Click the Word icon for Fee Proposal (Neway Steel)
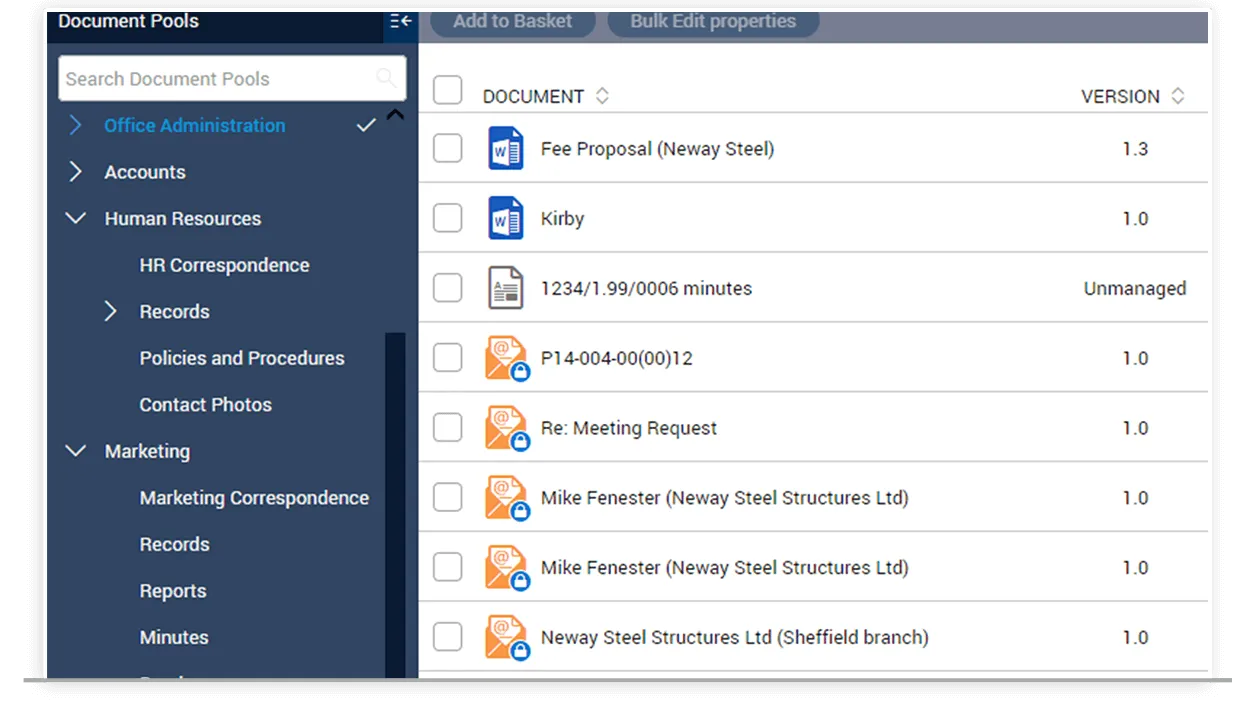This screenshot has width=1251, height=713. (x=506, y=149)
